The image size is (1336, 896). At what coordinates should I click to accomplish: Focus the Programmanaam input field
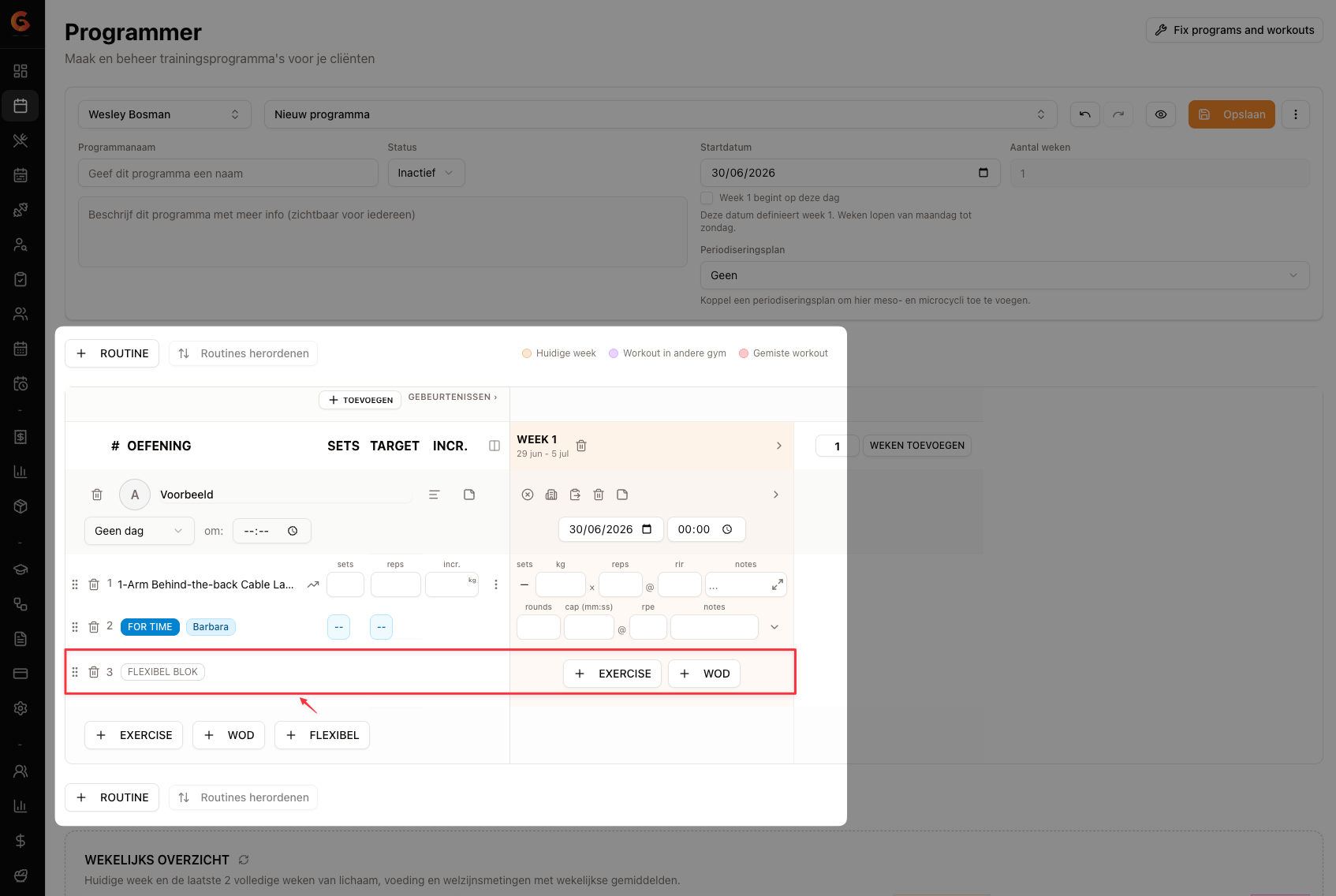[x=228, y=174]
